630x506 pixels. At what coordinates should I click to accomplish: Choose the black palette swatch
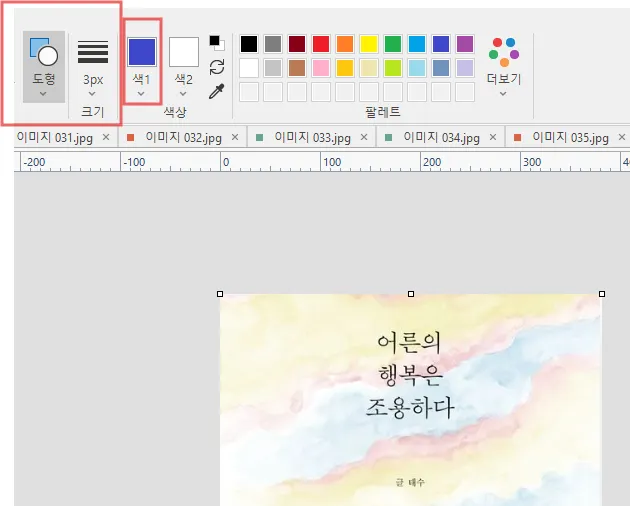[x=249, y=44]
